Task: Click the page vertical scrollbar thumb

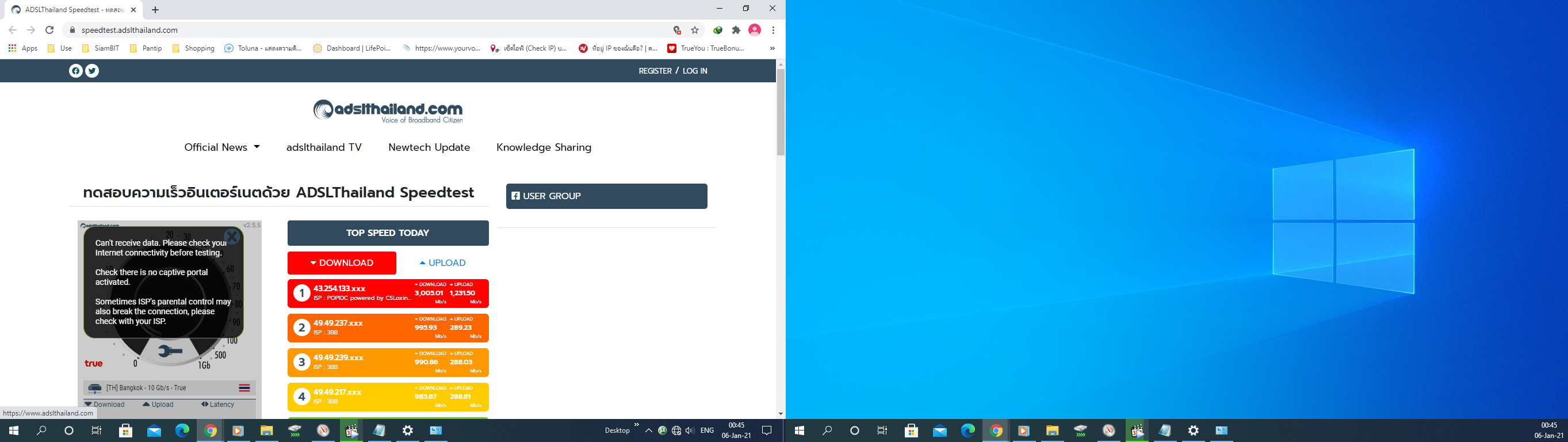Action: (x=781, y=112)
